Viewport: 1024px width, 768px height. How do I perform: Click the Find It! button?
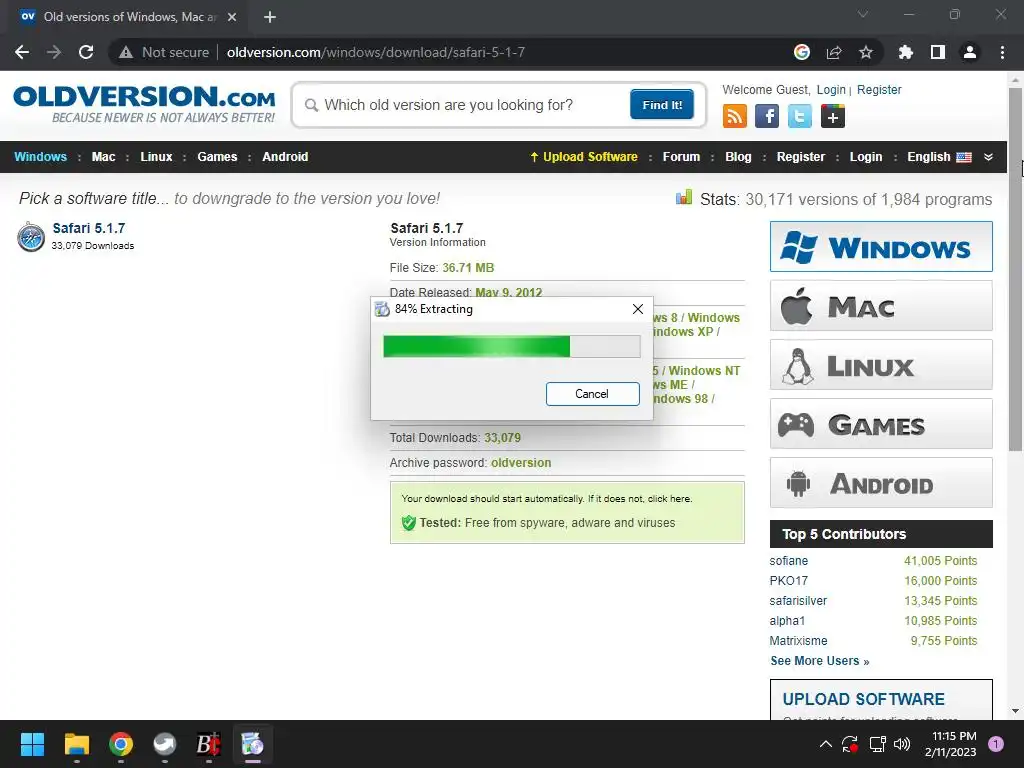coord(662,104)
